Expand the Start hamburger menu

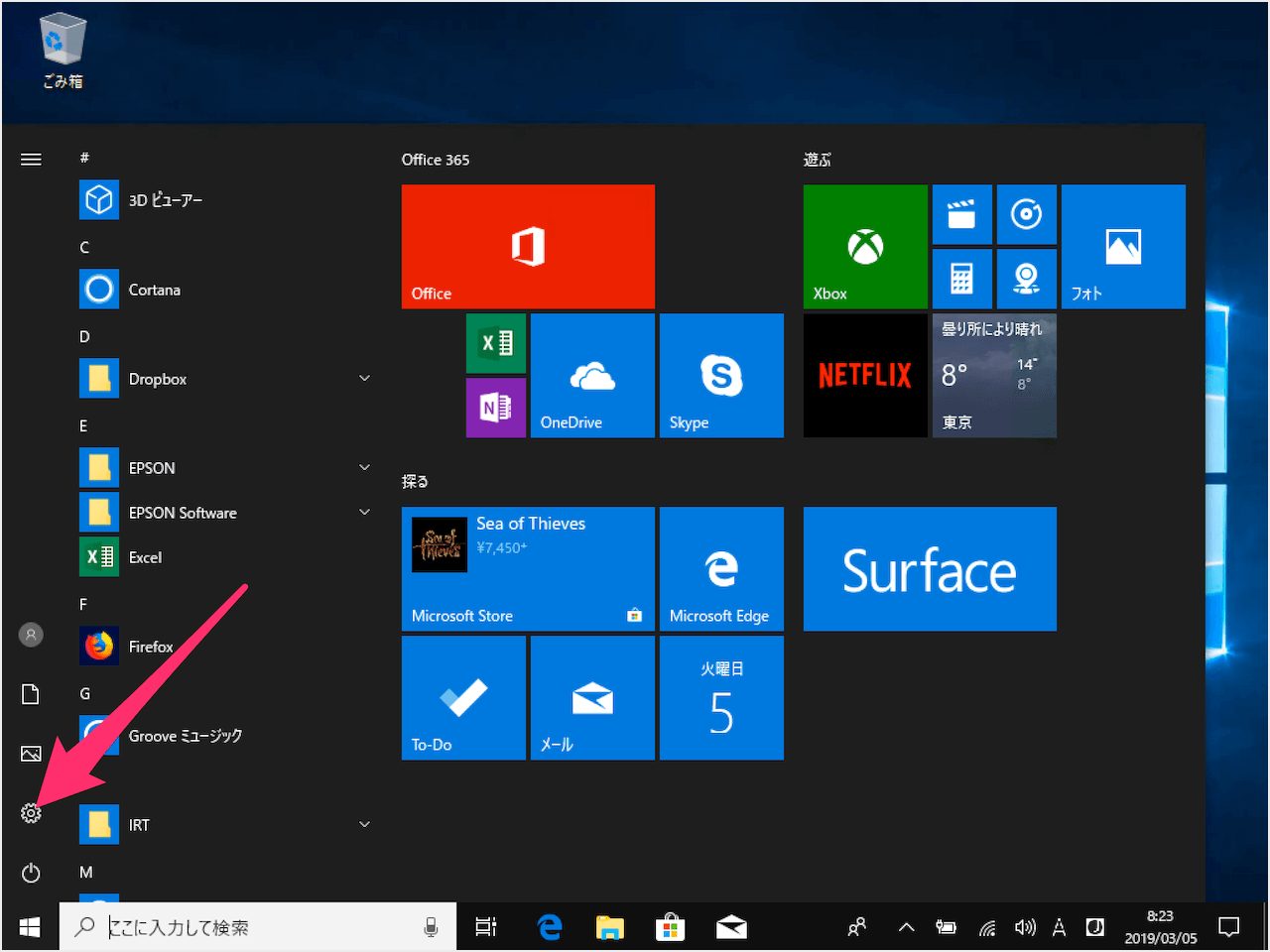click(x=31, y=159)
